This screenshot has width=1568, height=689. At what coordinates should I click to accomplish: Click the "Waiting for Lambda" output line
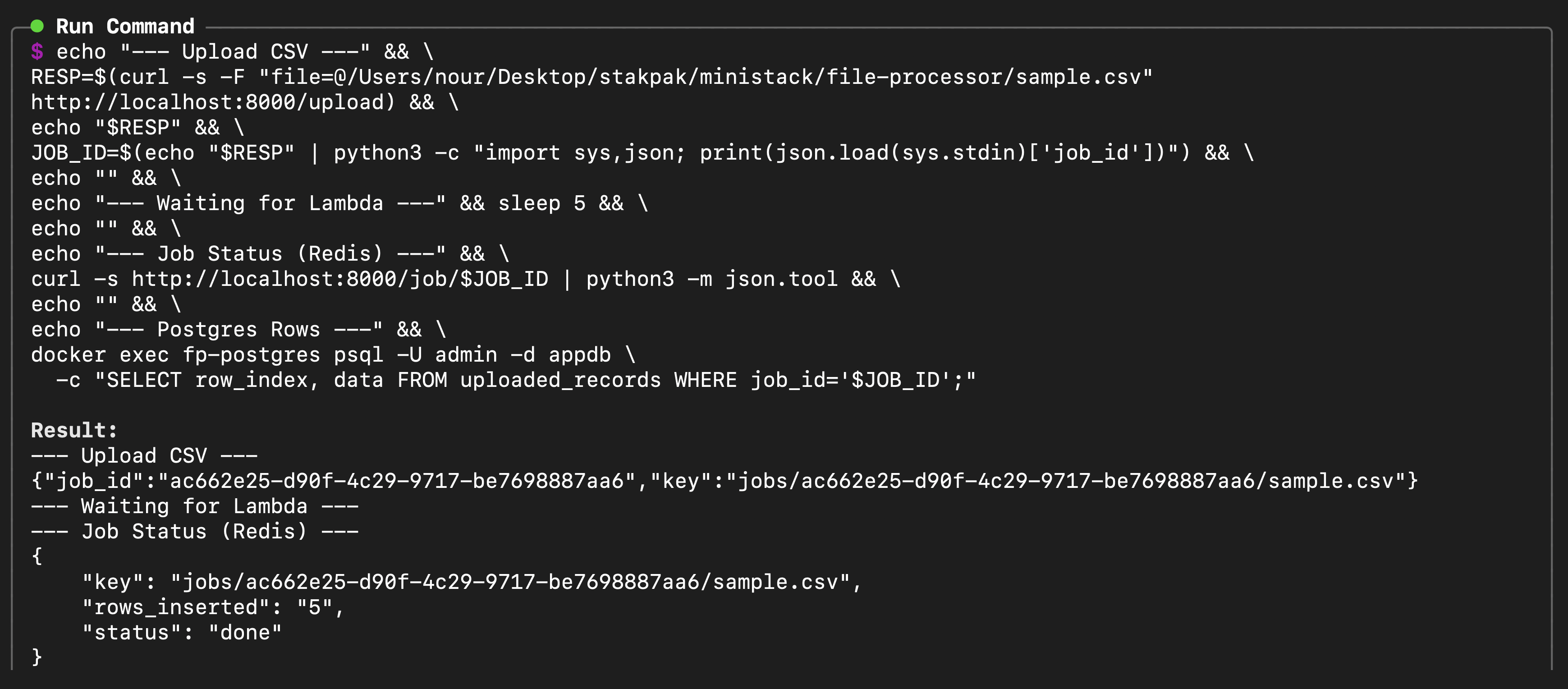[x=194, y=506]
